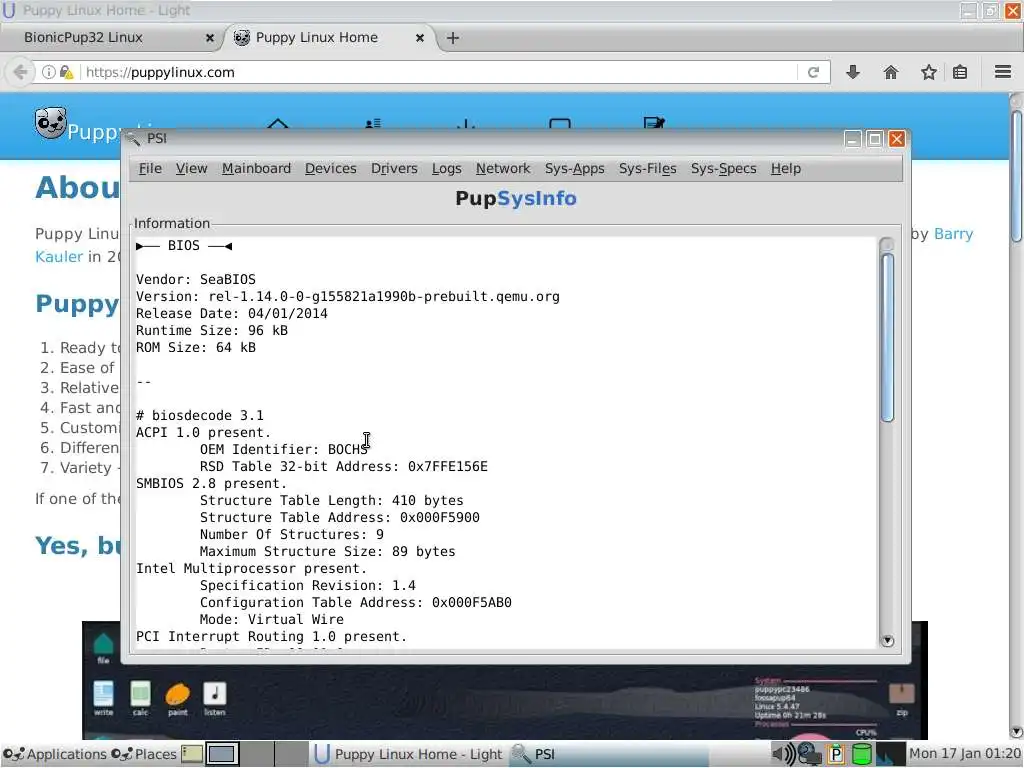This screenshot has height=768, width=1024.
Task: Click the calc icon in desktop screenshot
Action: pos(140,698)
